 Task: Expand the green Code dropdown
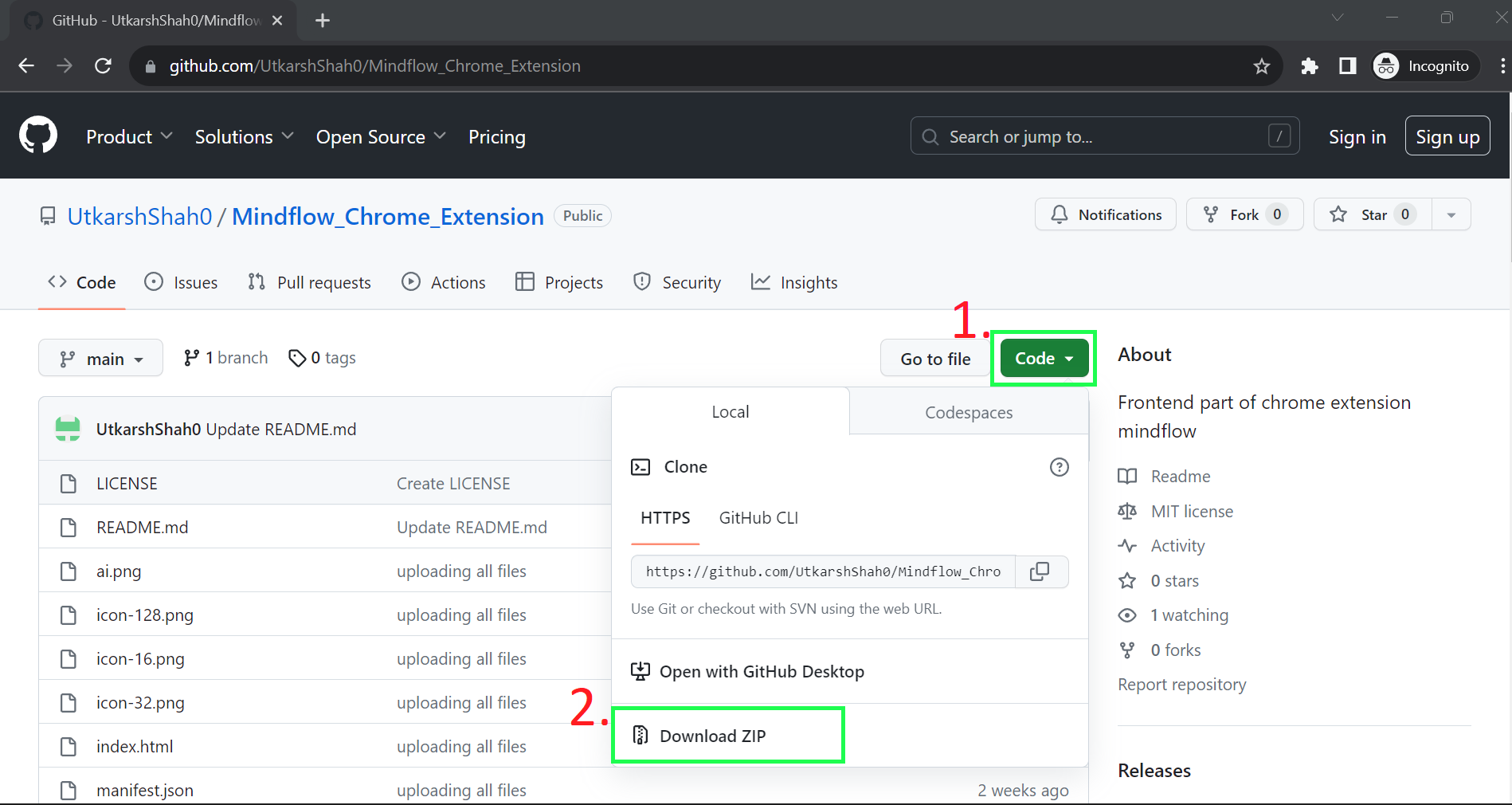click(1043, 358)
